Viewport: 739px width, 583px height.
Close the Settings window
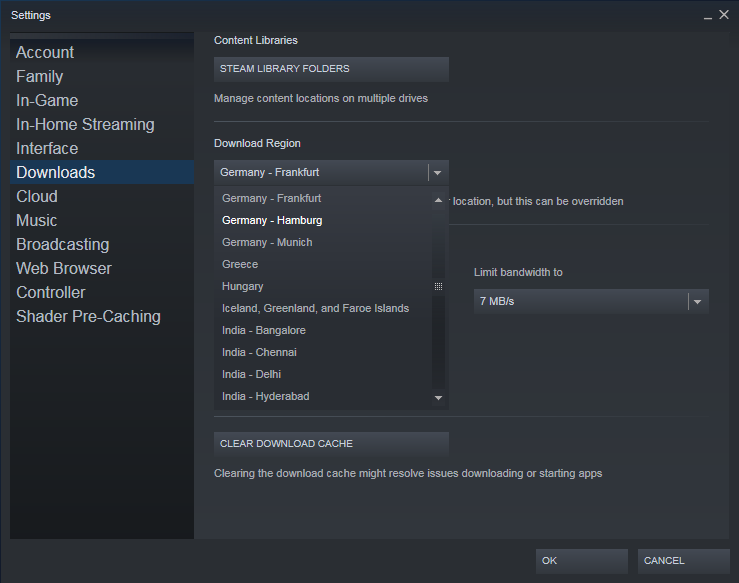pos(724,15)
